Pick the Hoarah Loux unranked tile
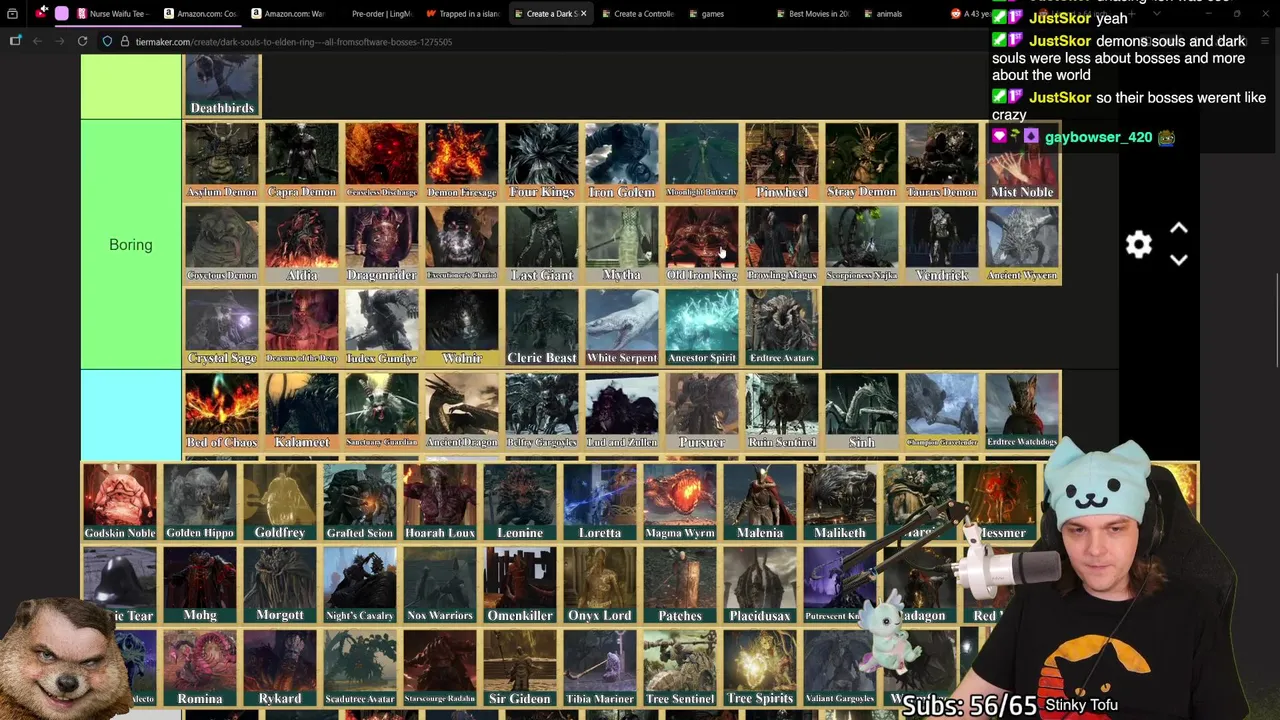This screenshot has height=720, width=1280. coord(440,502)
